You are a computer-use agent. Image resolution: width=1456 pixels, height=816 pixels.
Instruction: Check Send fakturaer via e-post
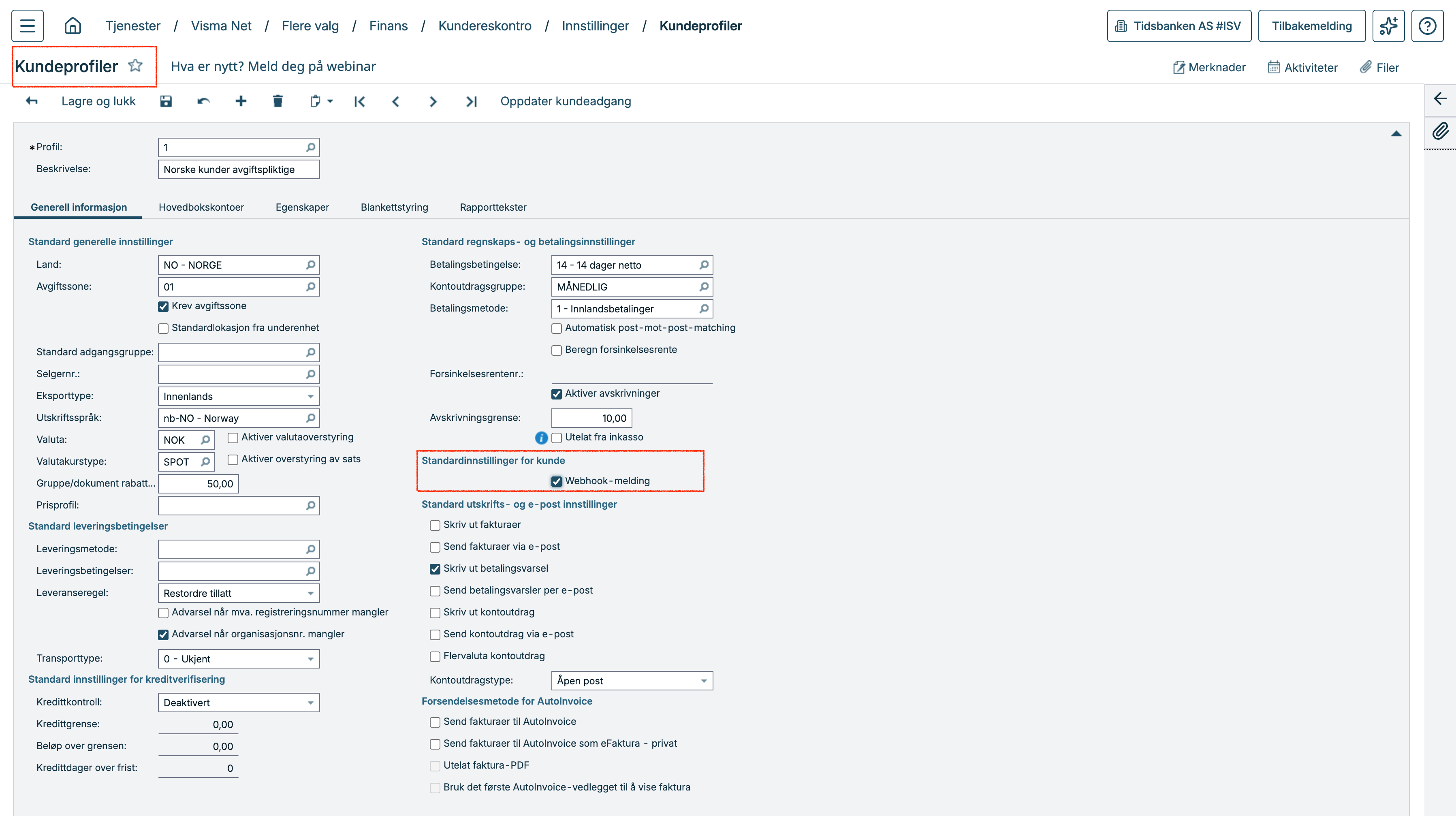pos(435,547)
